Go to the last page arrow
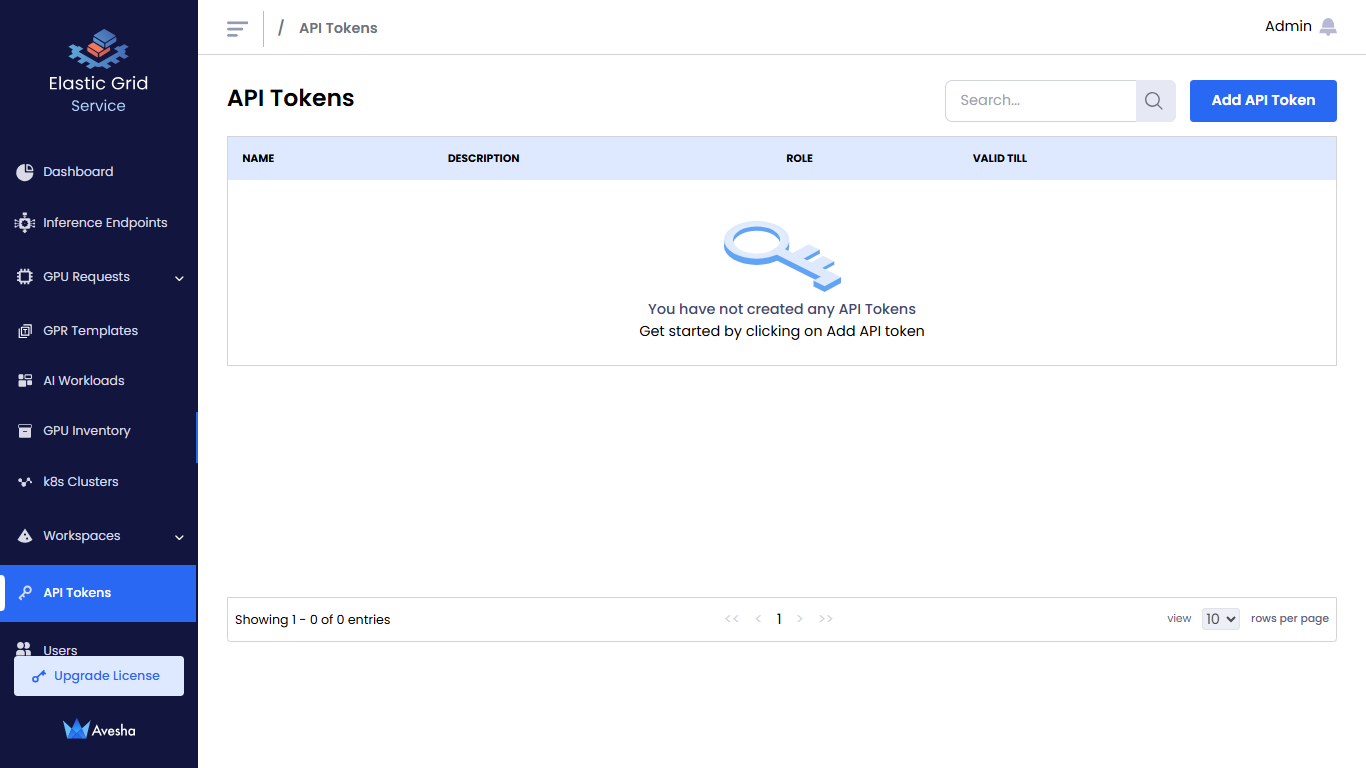 click(826, 619)
